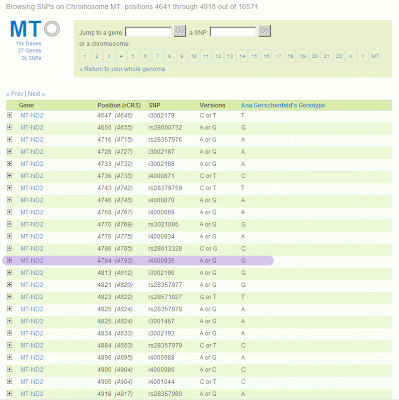Screen dimensions: 399x400
Task: Expand the rs28600732 row details
Action: tap(9, 127)
